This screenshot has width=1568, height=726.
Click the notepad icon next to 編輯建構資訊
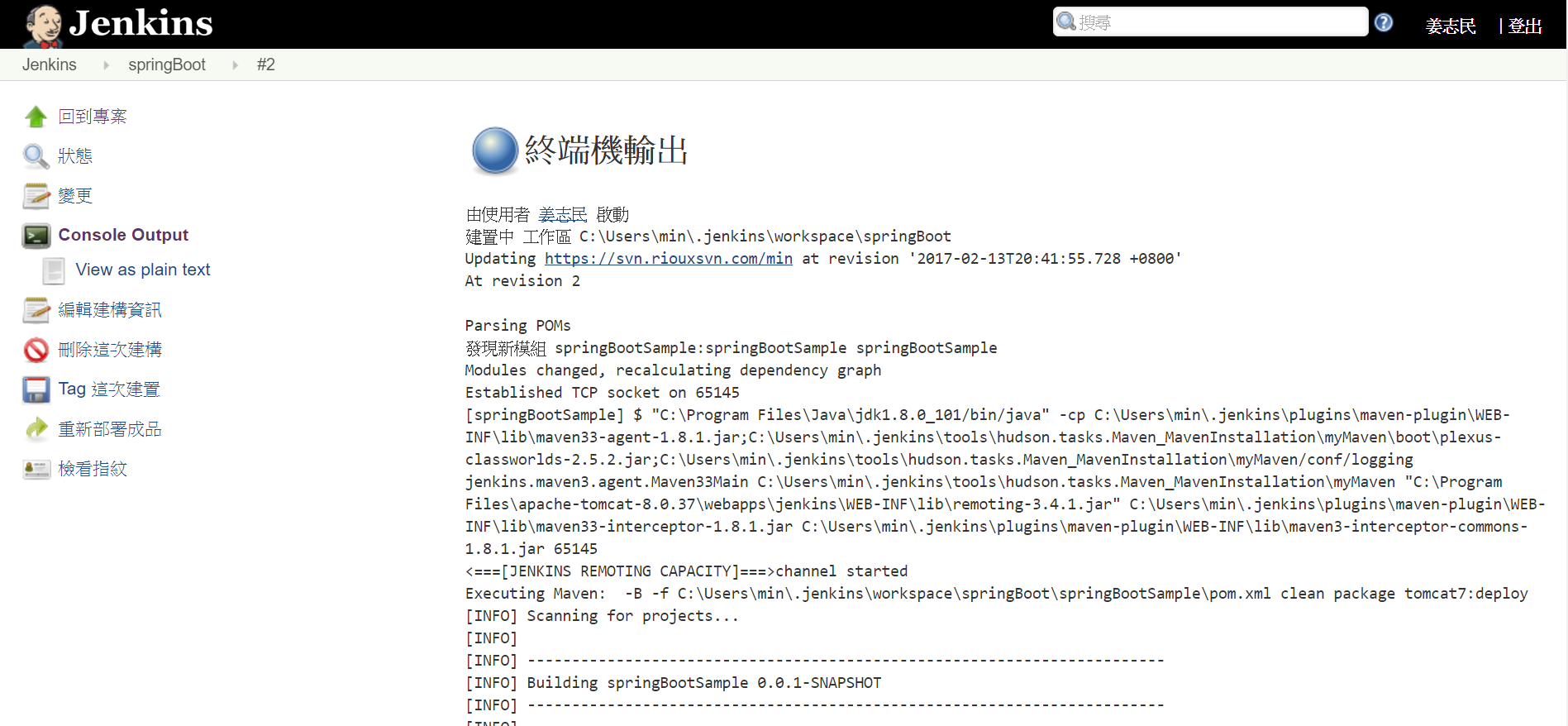[36, 310]
